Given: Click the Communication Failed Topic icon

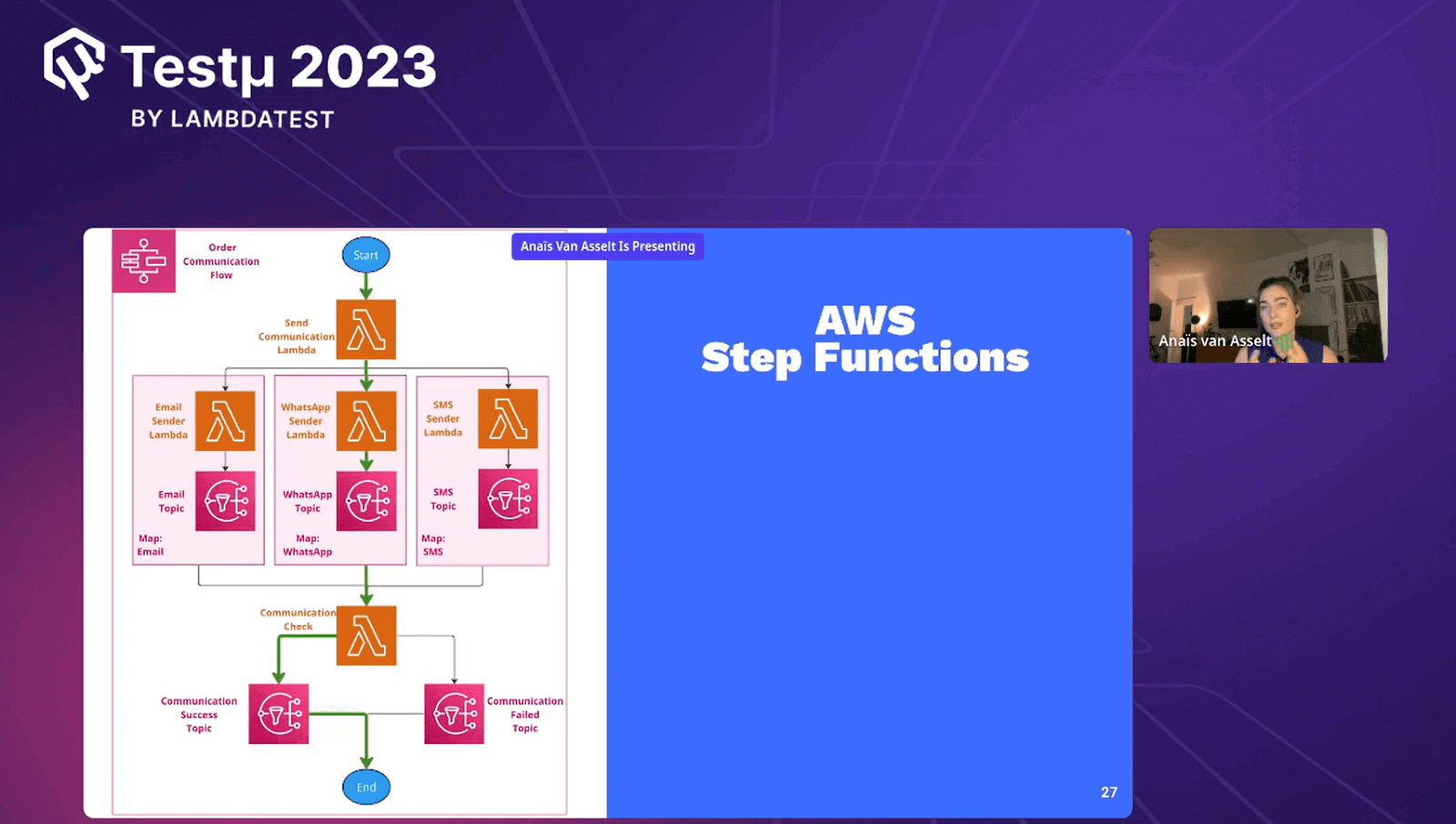Looking at the screenshot, I should pyautogui.click(x=454, y=714).
